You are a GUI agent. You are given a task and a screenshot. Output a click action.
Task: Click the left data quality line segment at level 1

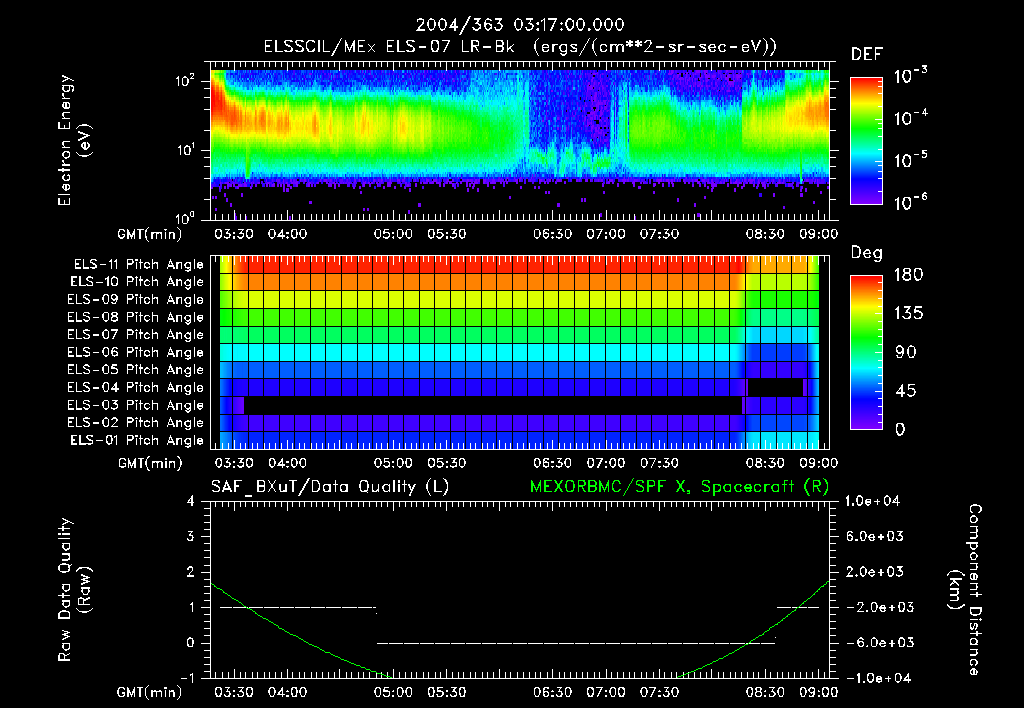(298, 607)
